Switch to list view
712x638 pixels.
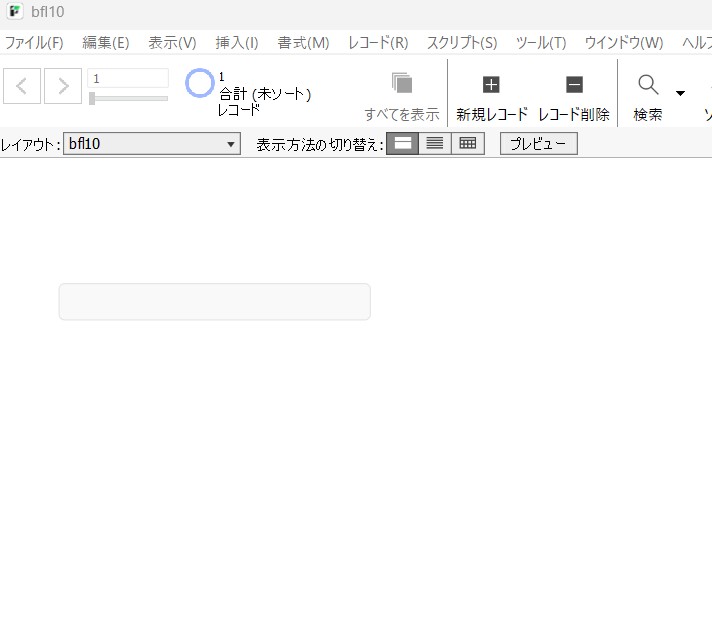435,143
